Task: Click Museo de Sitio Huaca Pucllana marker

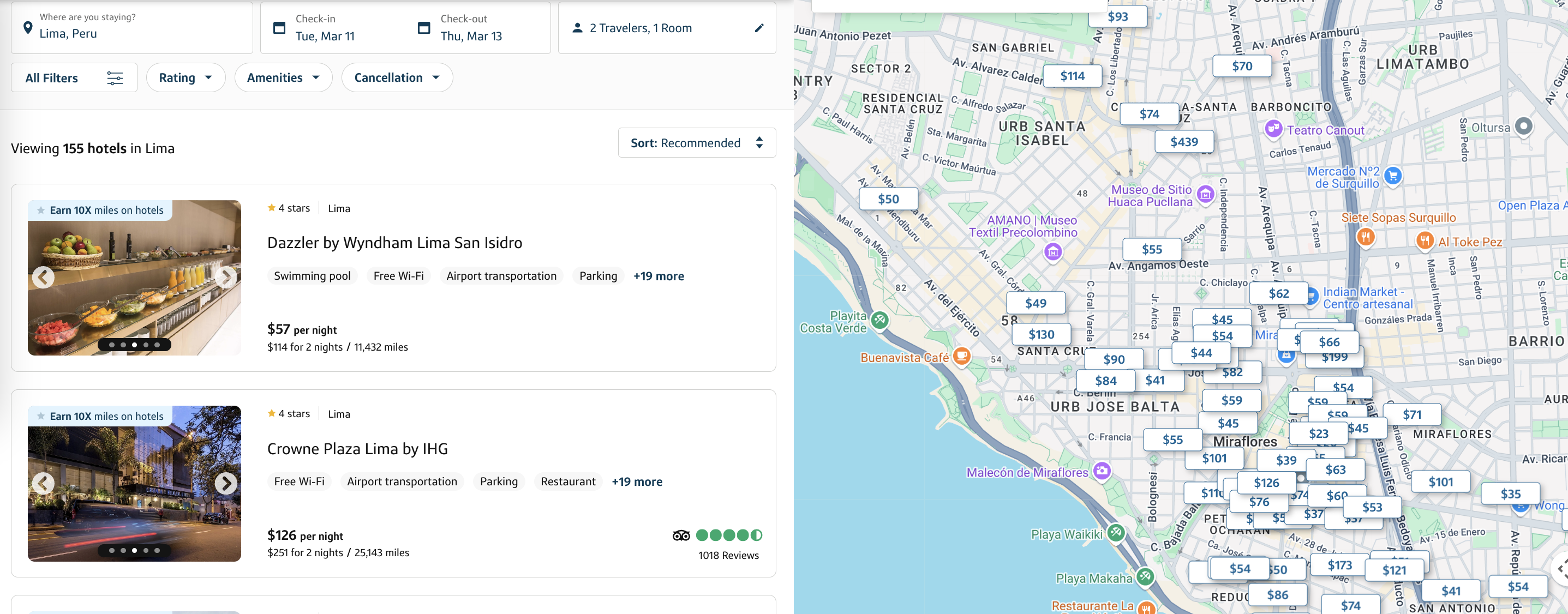Action: [x=1205, y=195]
